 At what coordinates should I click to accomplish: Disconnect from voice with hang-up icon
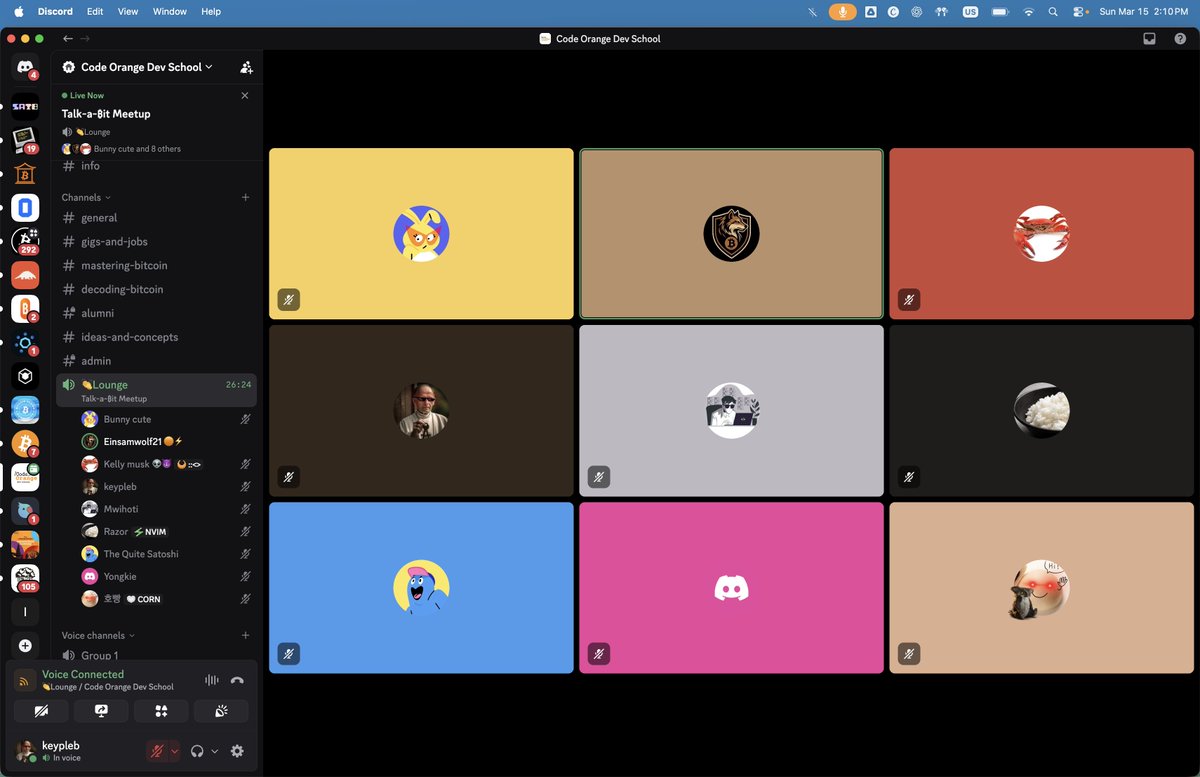pyautogui.click(x=237, y=680)
